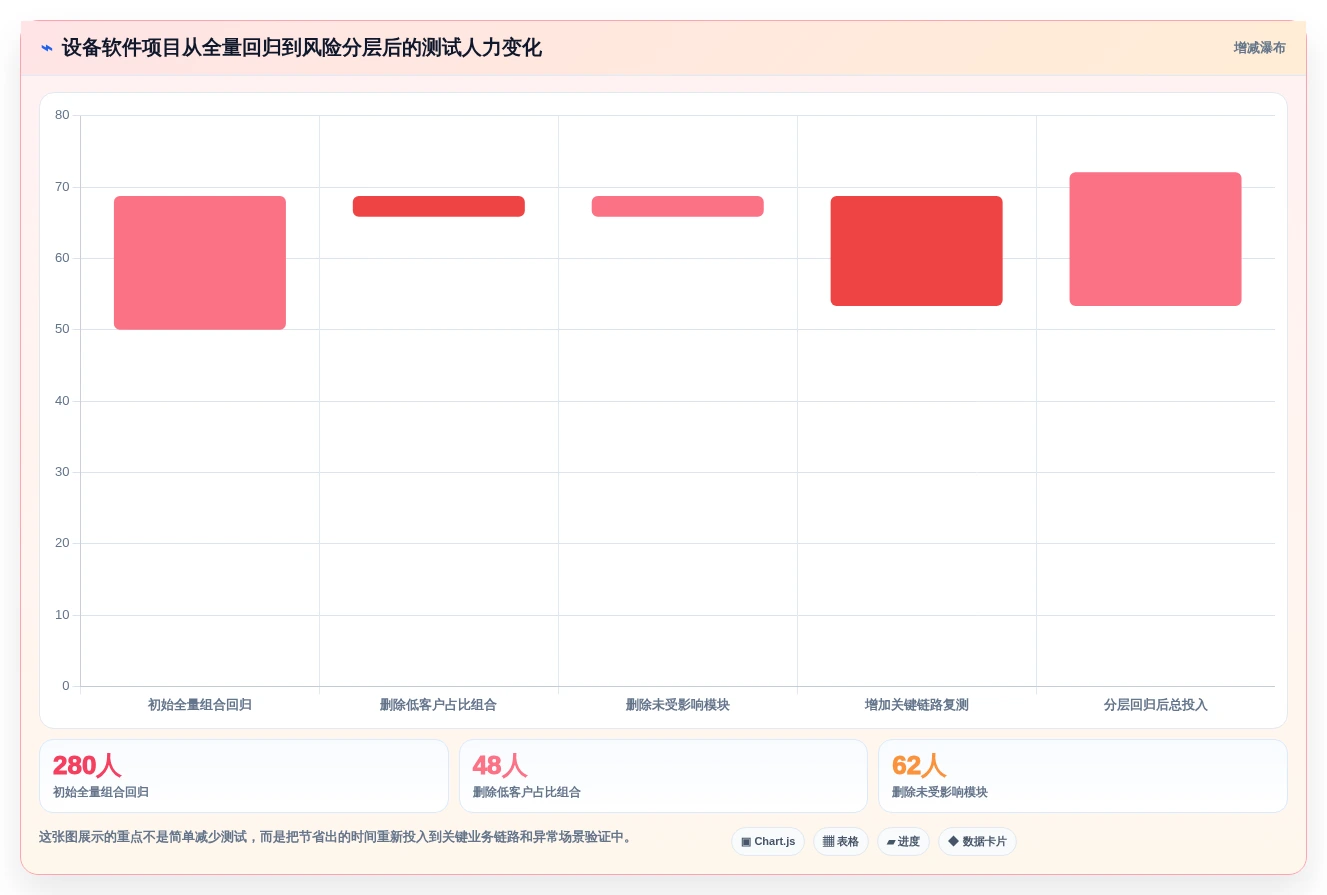This screenshot has width=1327, height=895.
Task: Click the x-axis label 增加关键链路复测
Action: click(x=917, y=705)
